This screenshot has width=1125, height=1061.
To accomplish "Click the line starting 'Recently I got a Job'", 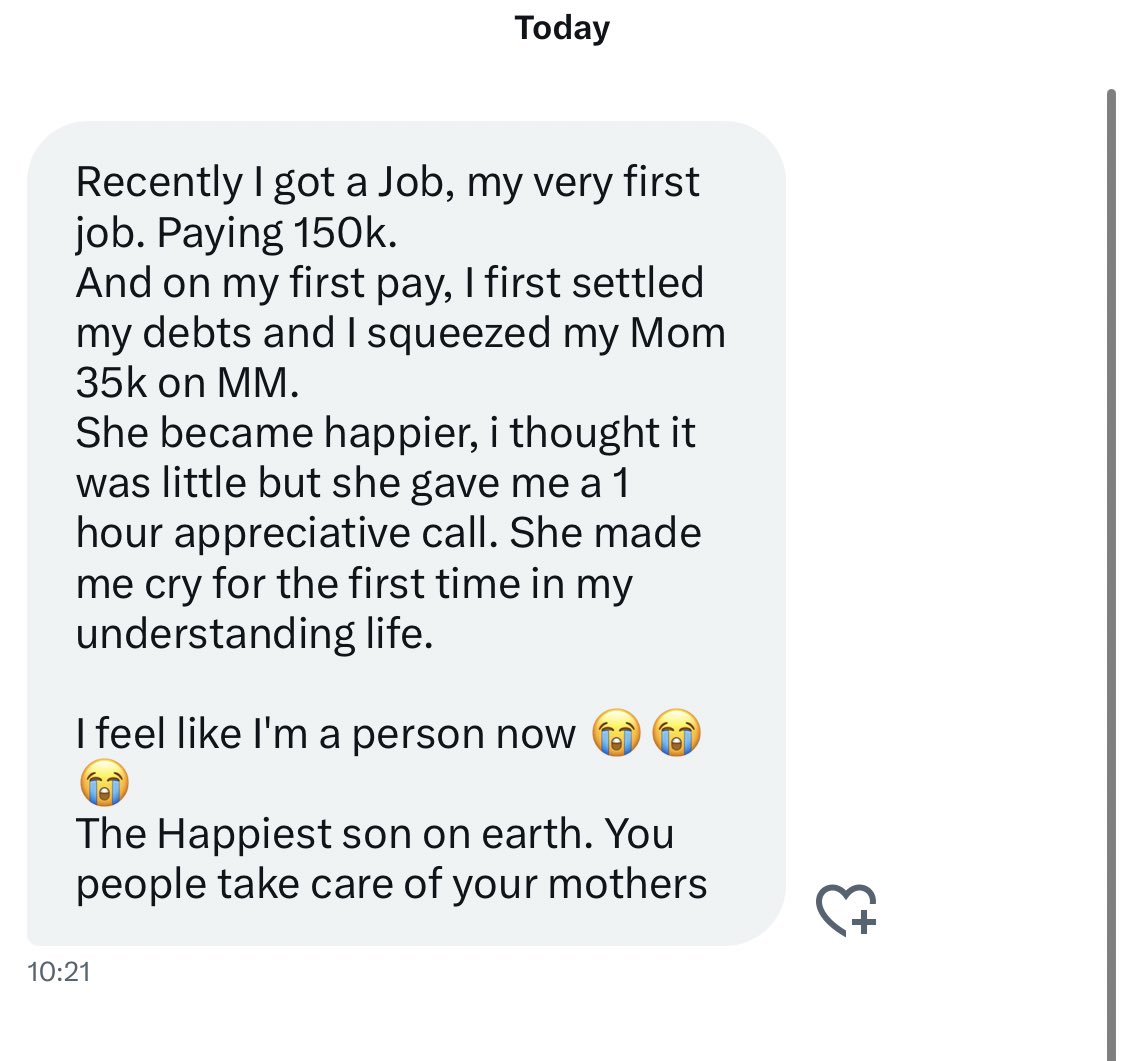I will 387,182.
